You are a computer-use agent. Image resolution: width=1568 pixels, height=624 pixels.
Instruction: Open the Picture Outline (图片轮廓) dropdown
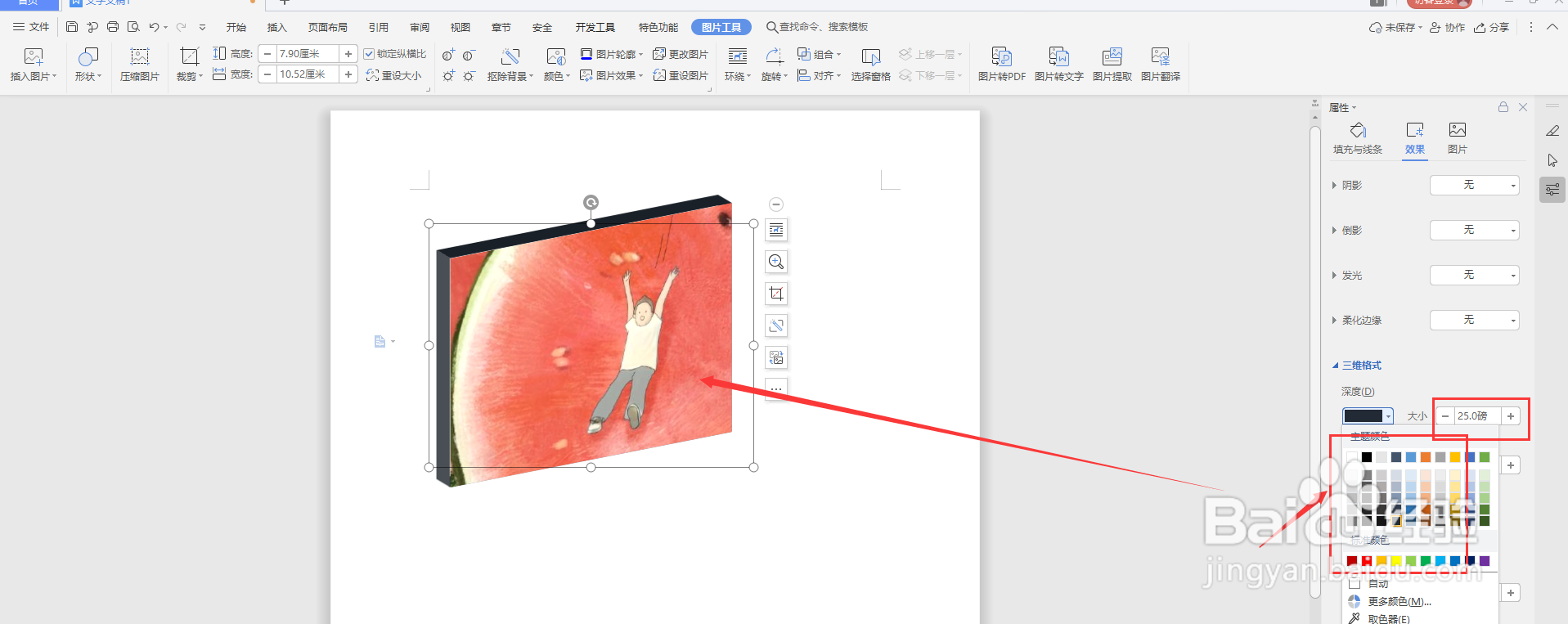[612, 54]
